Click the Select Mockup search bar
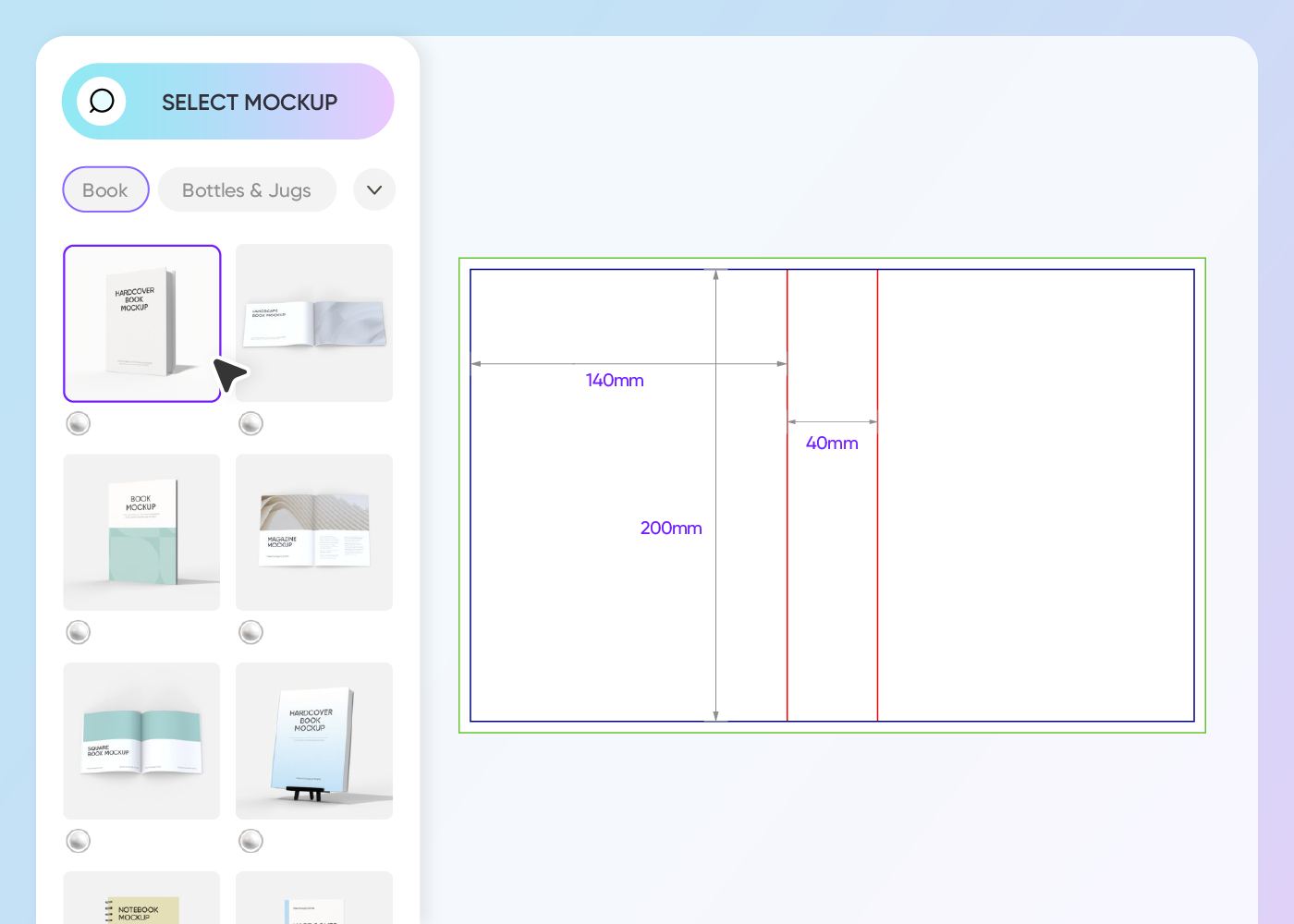1294x924 pixels. 250,102
